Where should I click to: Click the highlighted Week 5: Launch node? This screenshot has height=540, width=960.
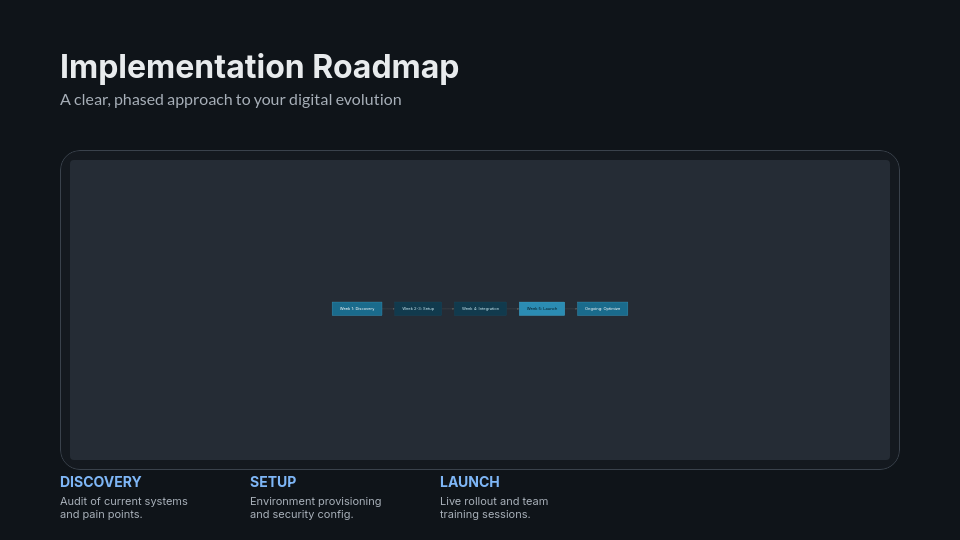point(542,309)
